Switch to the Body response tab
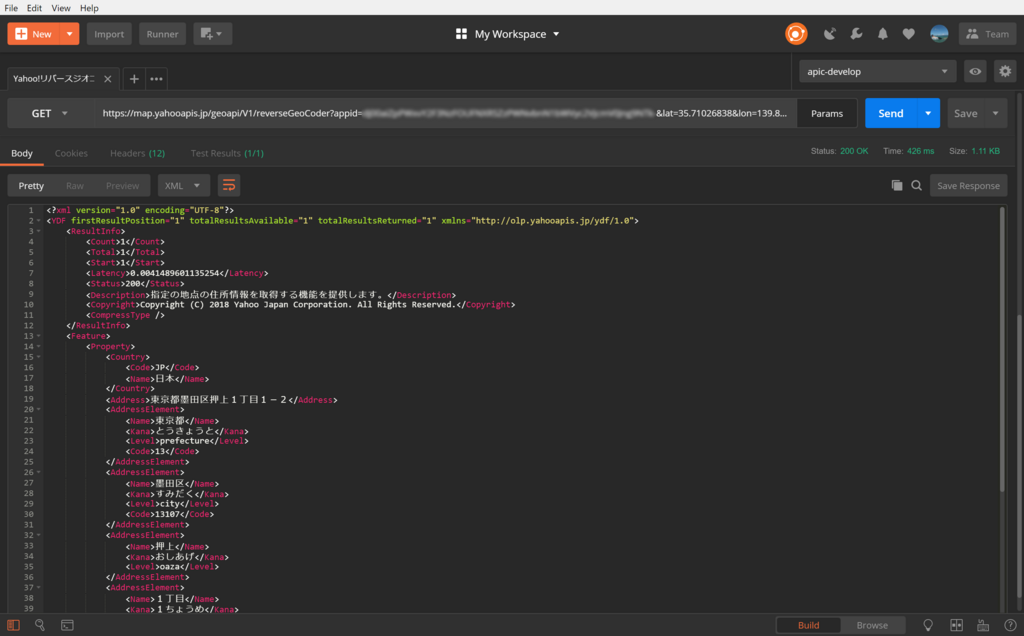Screen dimensions: 1024x636 point(22,153)
